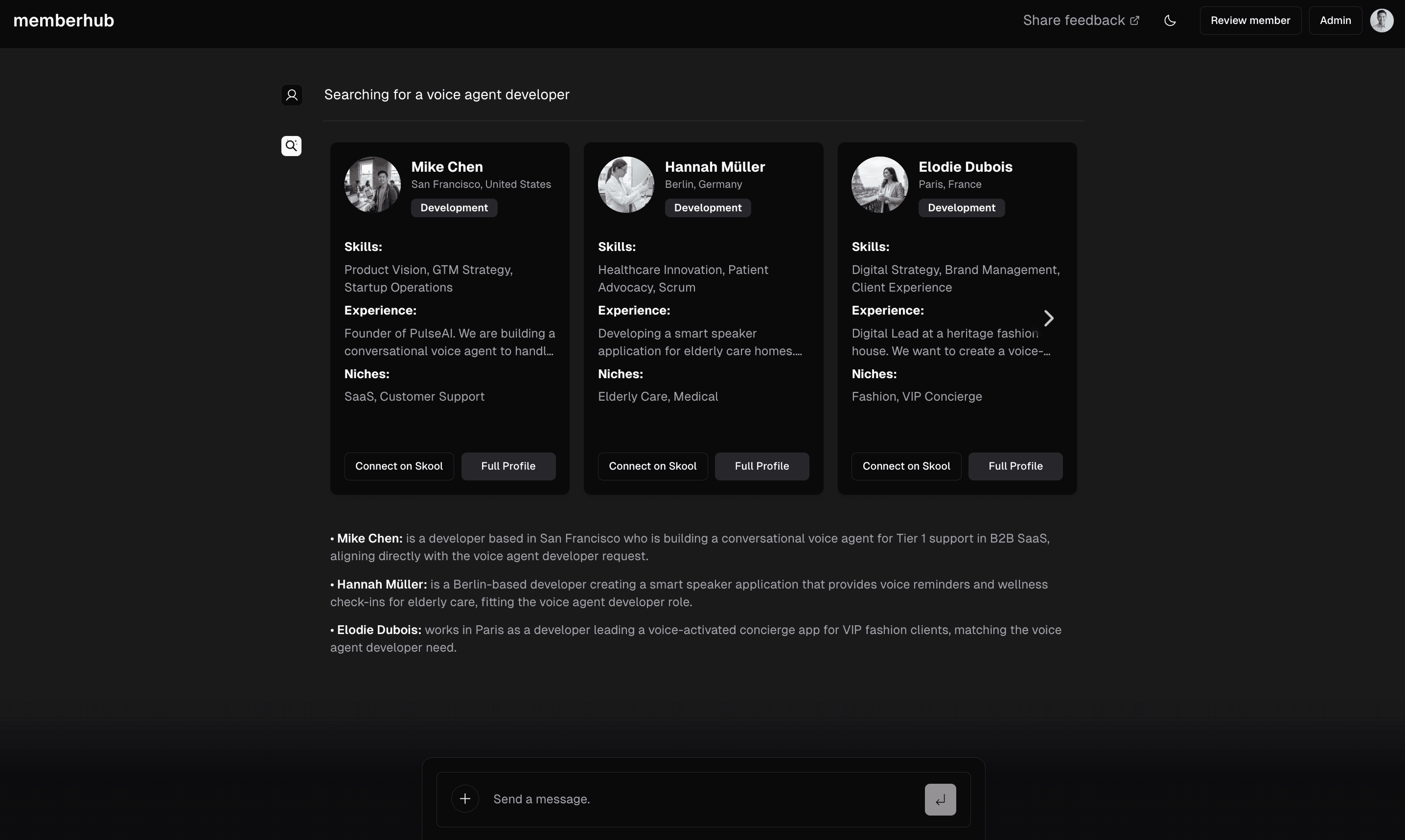This screenshot has height=840, width=1405.
Task: Click the Review member button
Action: (x=1250, y=20)
